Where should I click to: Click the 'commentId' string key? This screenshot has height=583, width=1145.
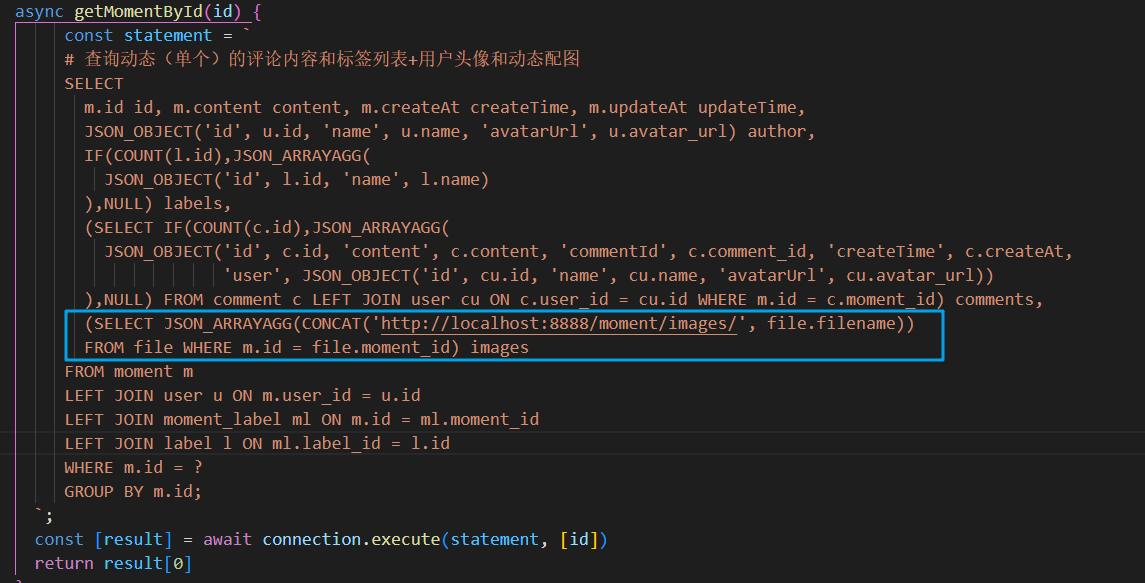click(613, 251)
